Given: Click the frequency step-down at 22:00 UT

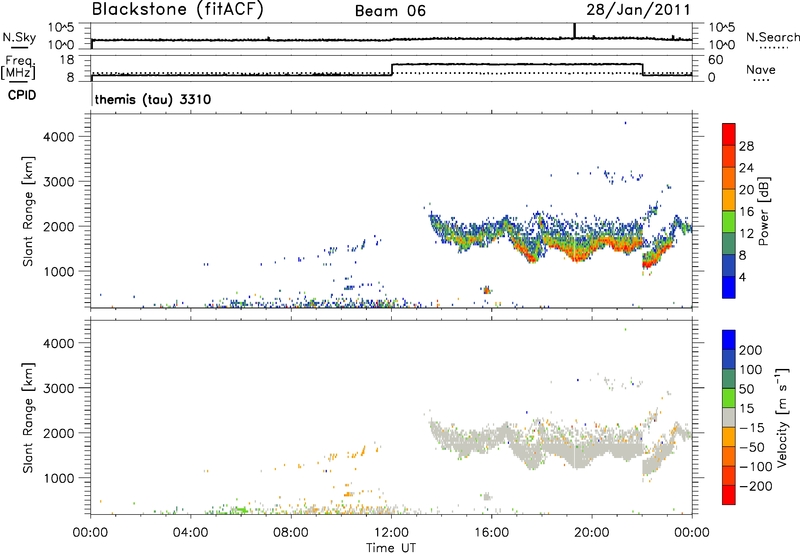Looking at the screenshot, I should (x=642, y=69).
